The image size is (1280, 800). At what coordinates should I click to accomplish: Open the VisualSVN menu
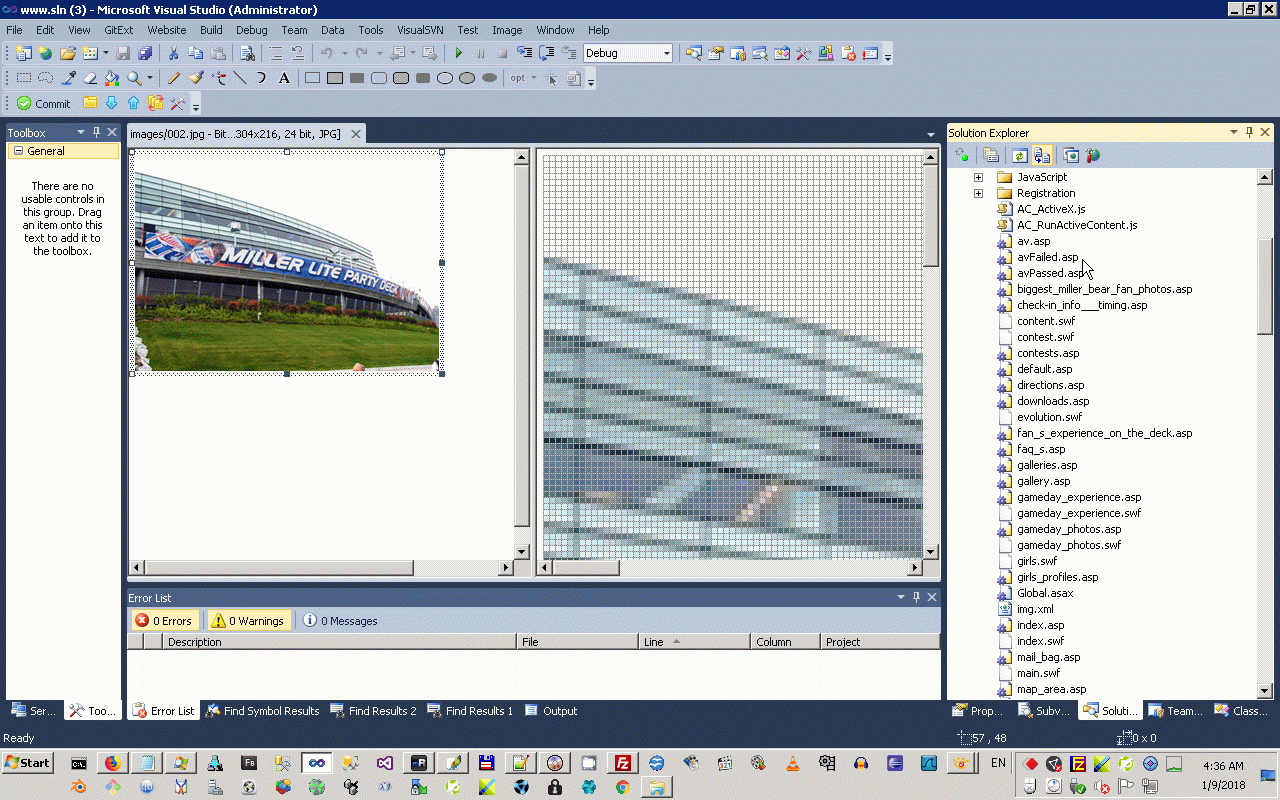pos(420,30)
